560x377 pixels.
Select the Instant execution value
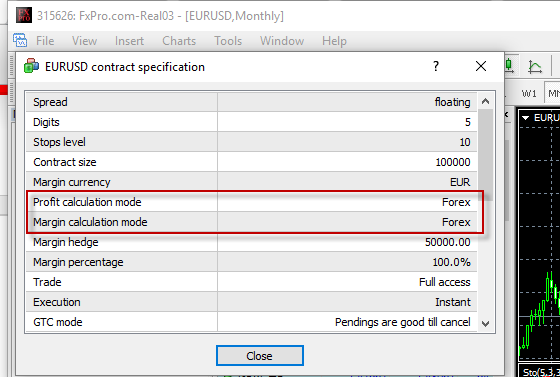(453, 302)
